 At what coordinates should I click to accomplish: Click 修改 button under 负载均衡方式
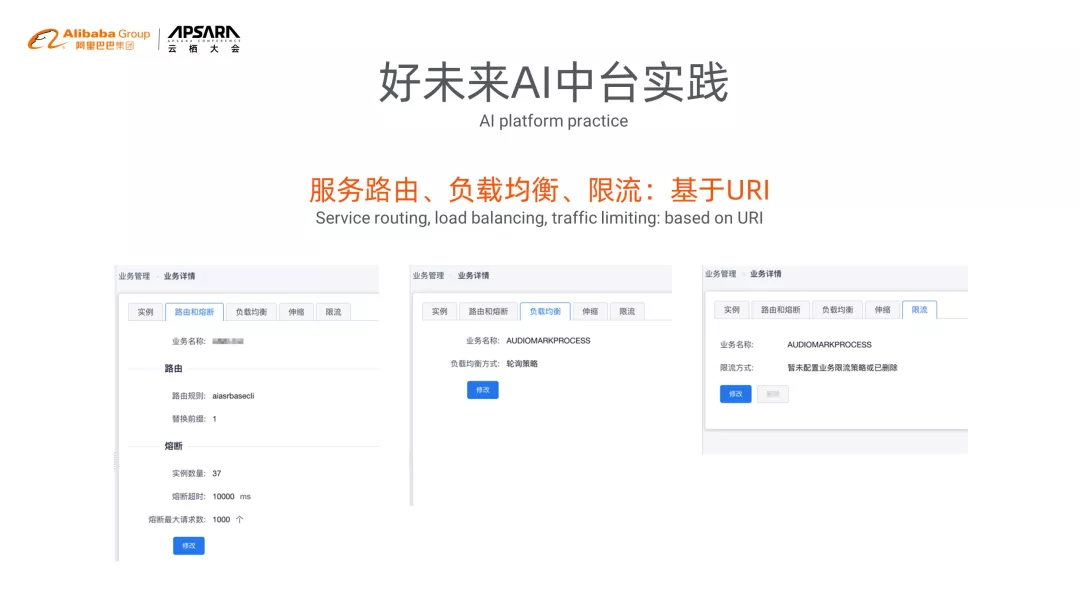pyautogui.click(x=483, y=390)
